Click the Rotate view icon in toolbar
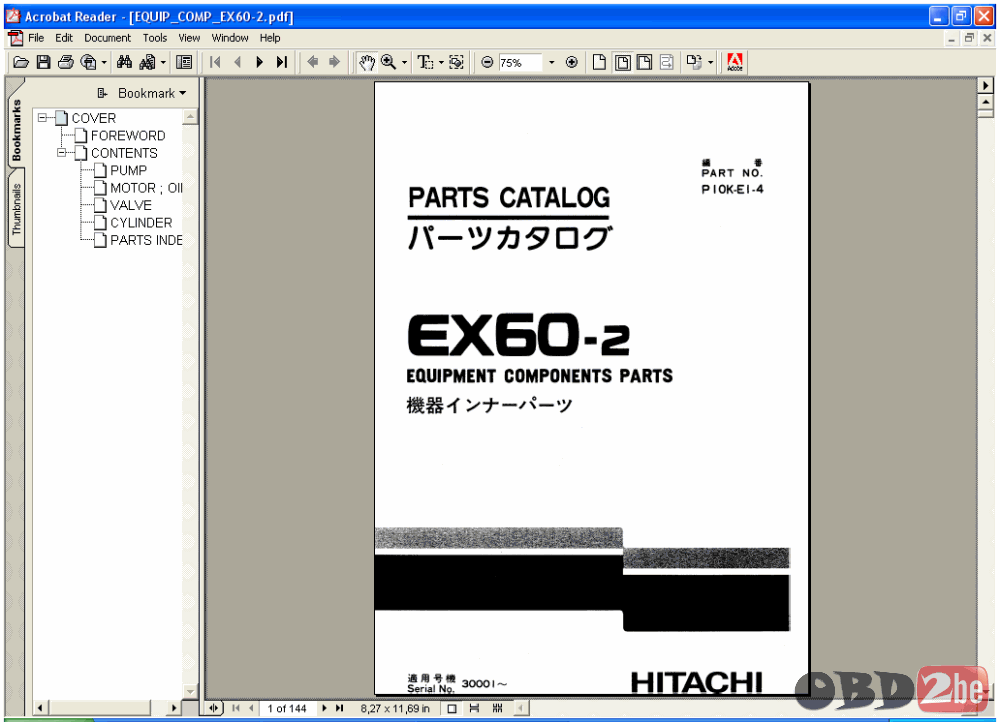 click(x=694, y=62)
